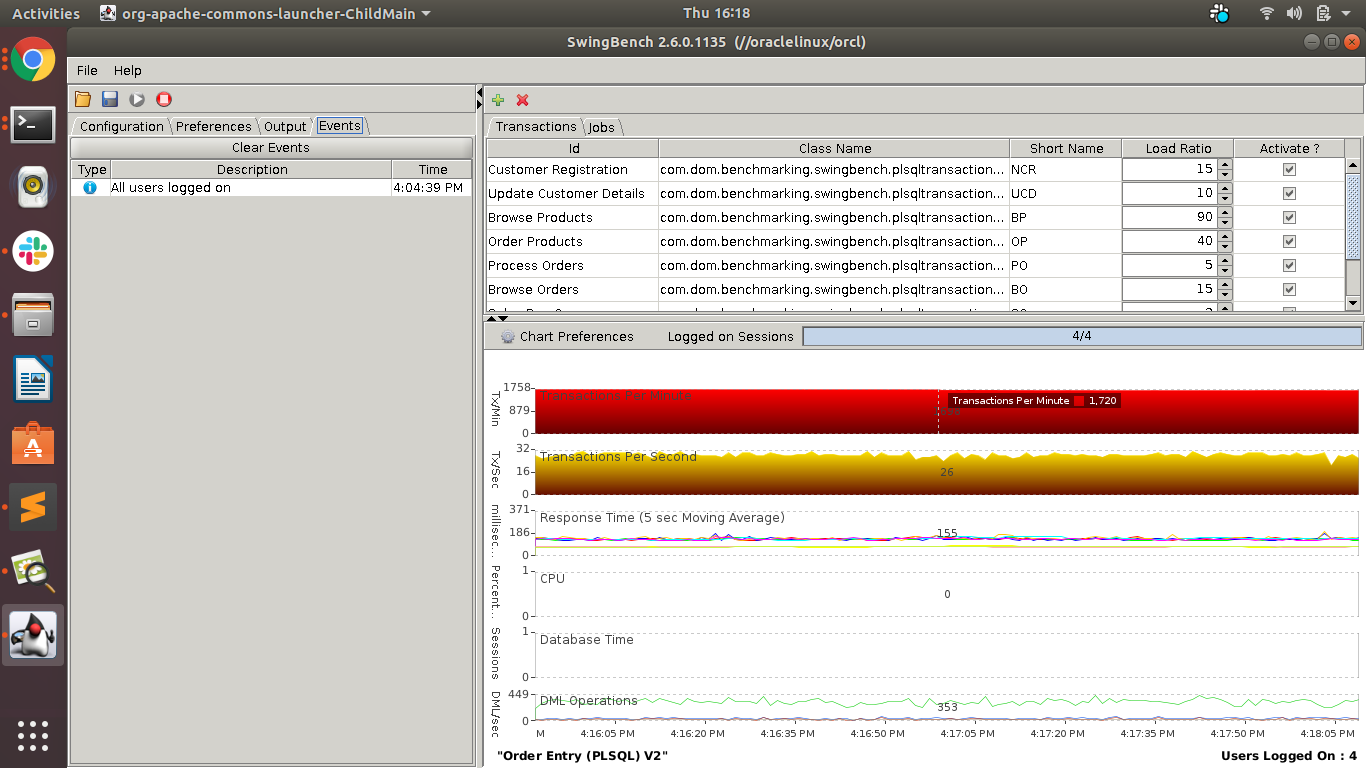
Task: Show Applications grid in the dock
Action: [33, 735]
